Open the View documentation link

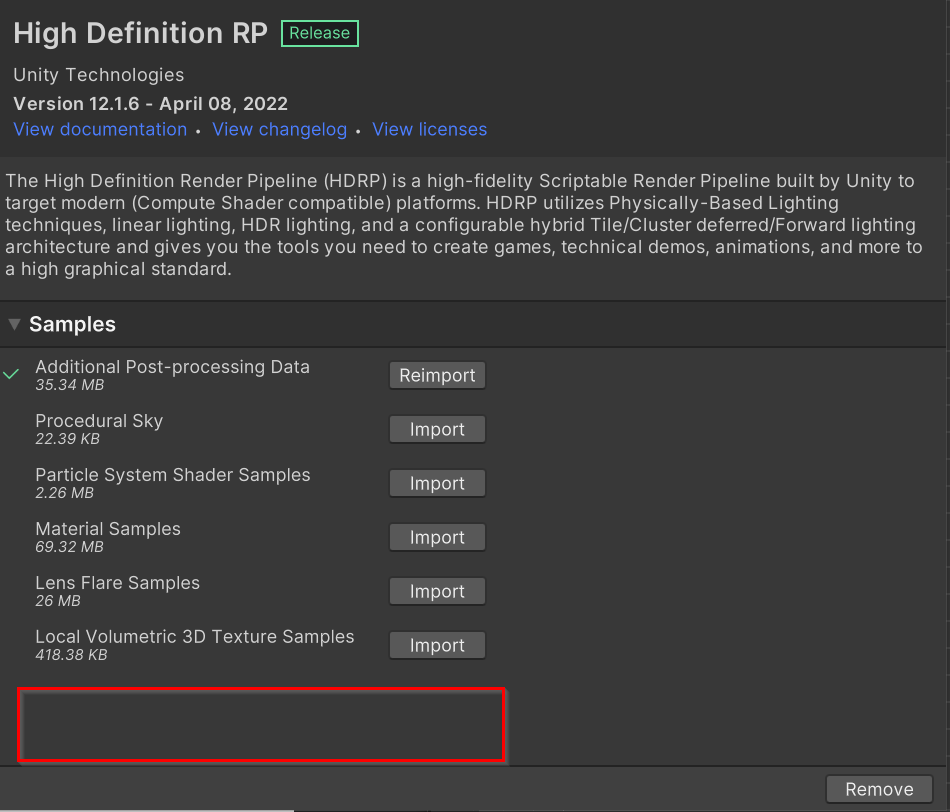(100, 129)
